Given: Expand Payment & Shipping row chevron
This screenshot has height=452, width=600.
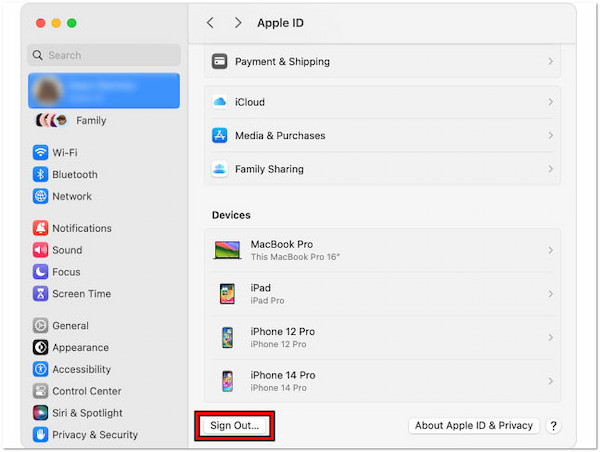Looking at the screenshot, I should [x=551, y=61].
